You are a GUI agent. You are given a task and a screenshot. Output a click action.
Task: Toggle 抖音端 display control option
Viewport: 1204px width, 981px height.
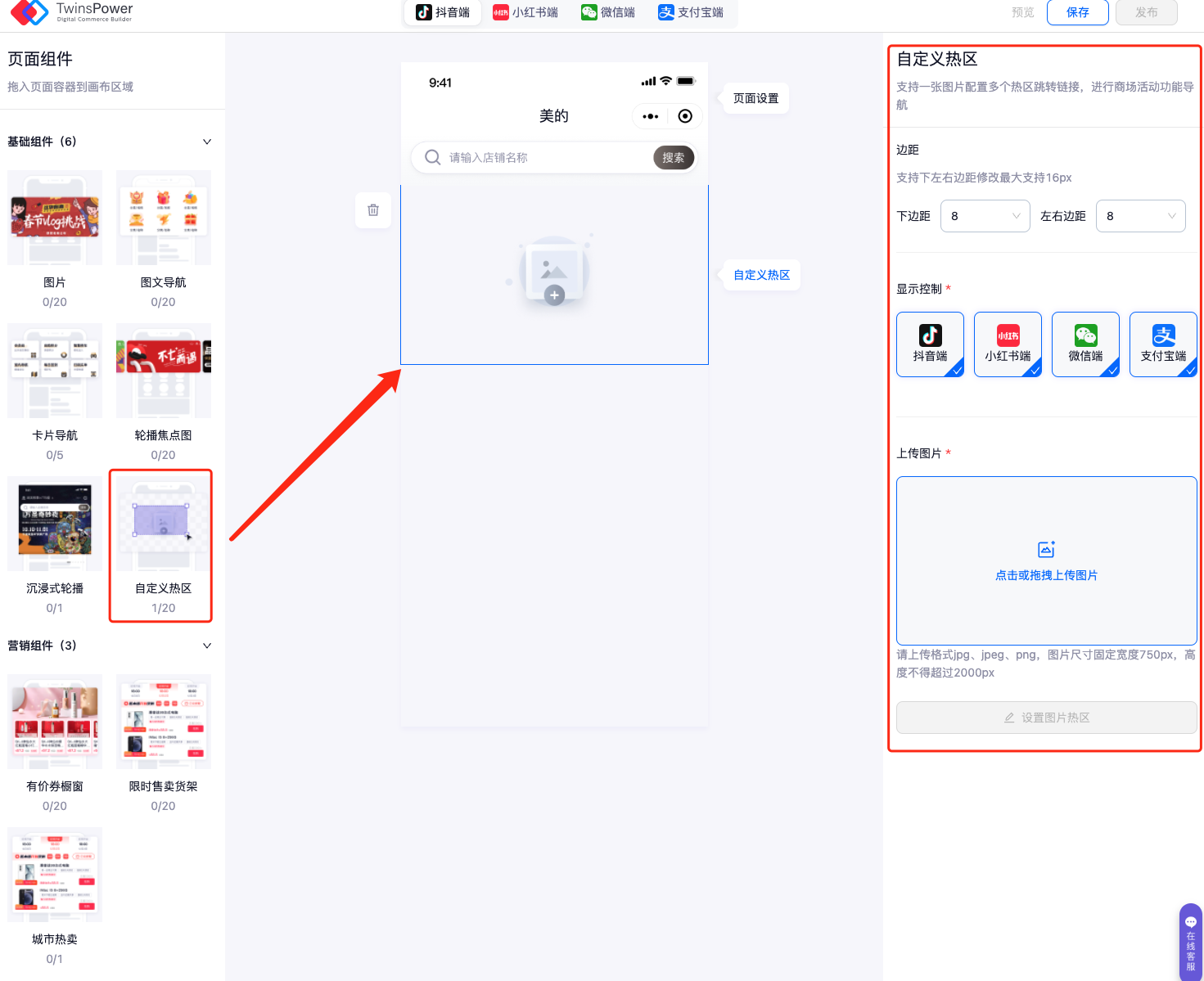[x=930, y=344]
